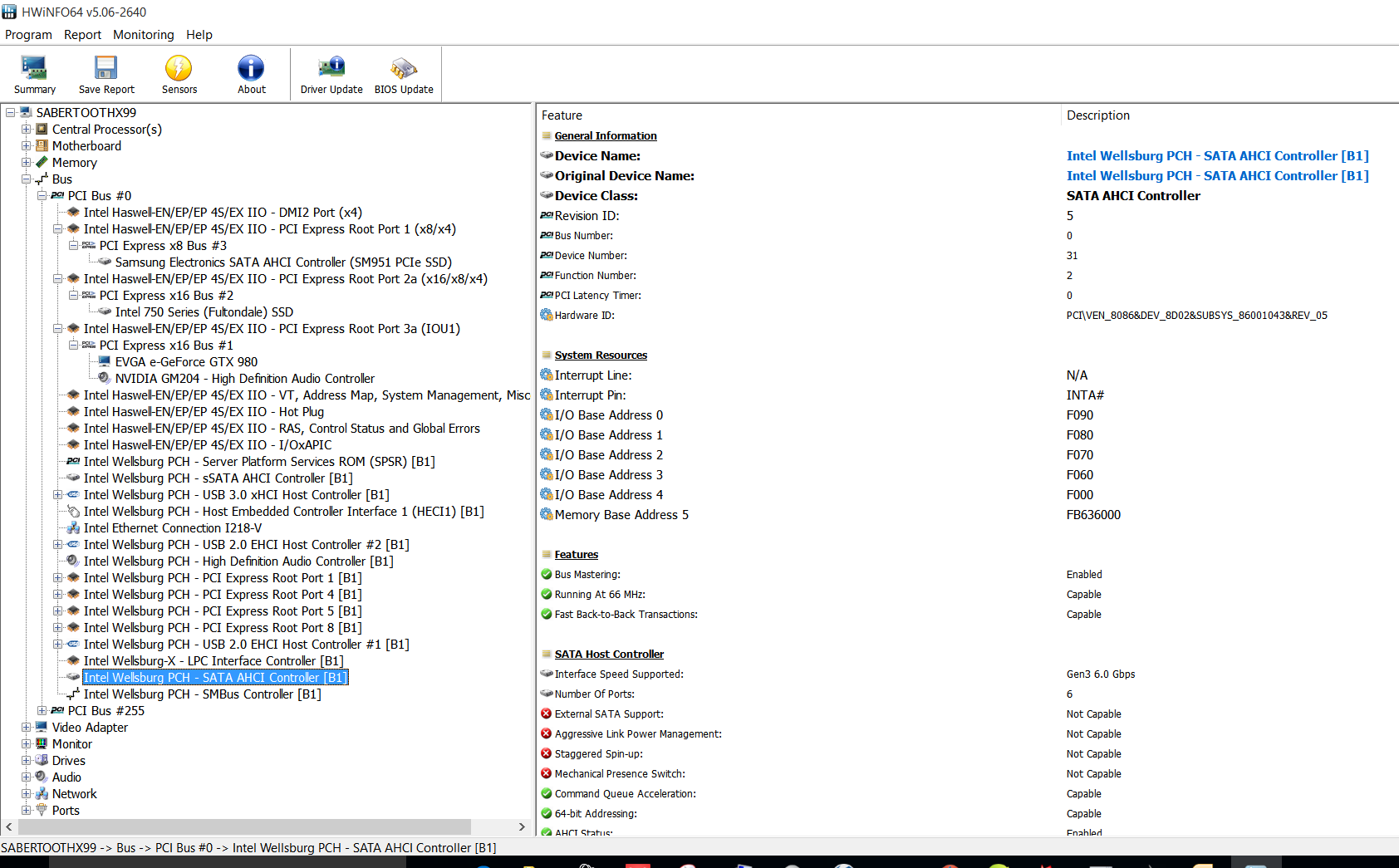
Task: Click the Save Report floppy disk icon
Action: 106,68
